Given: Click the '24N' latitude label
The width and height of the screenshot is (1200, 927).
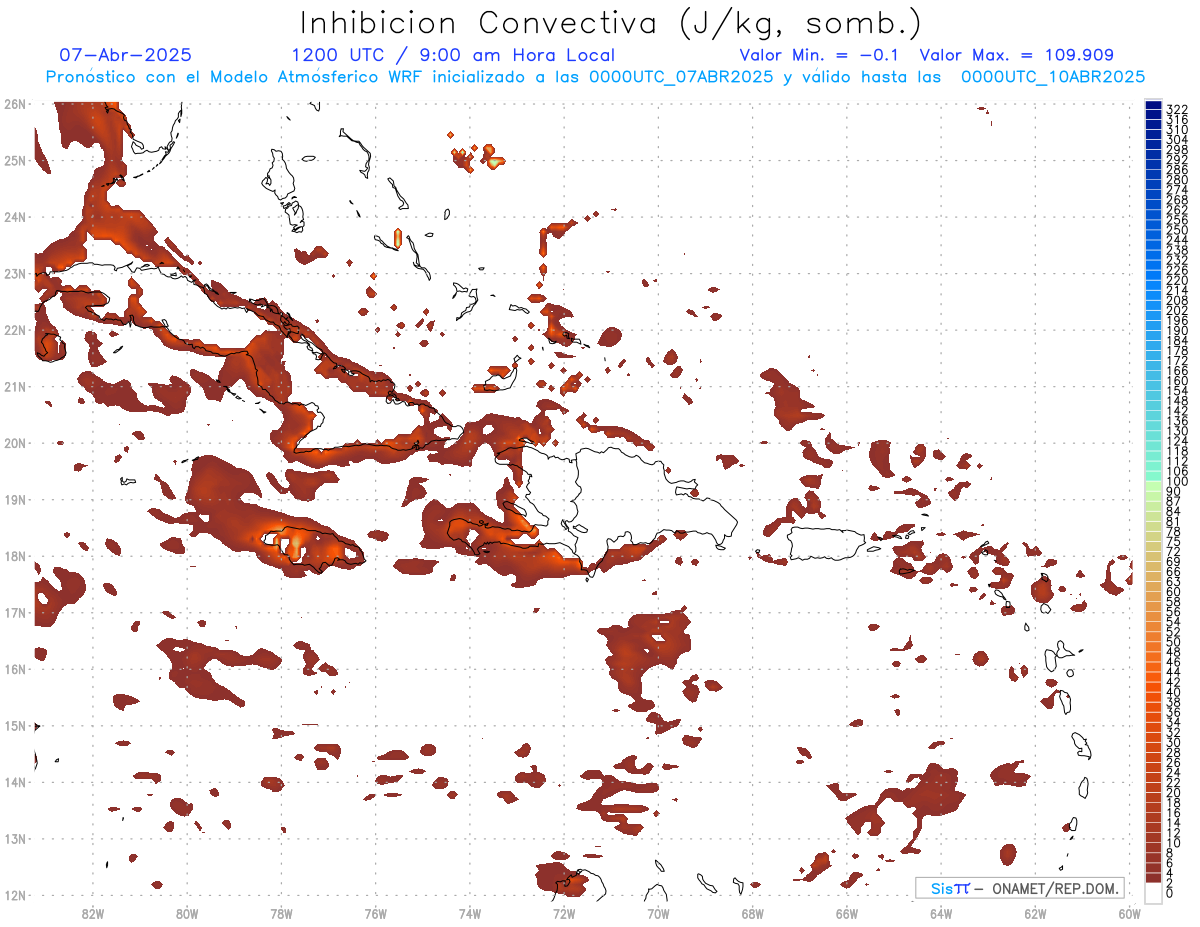Looking at the screenshot, I should pyautogui.click(x=15, y=217).
